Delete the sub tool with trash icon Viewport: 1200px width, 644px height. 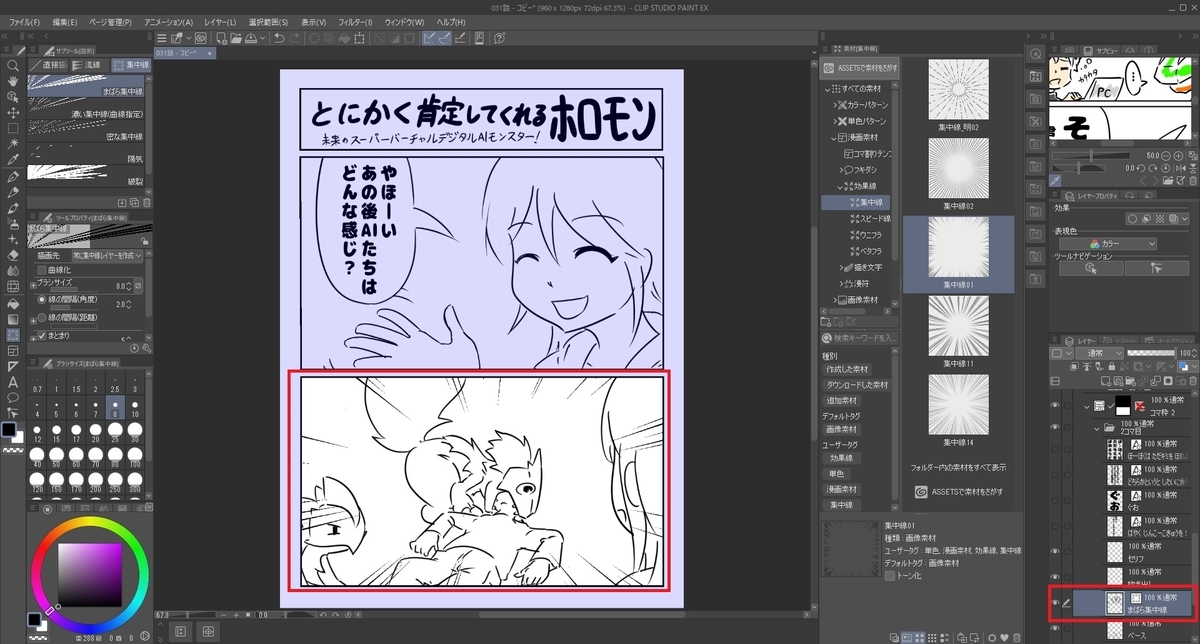coord(147,201)
